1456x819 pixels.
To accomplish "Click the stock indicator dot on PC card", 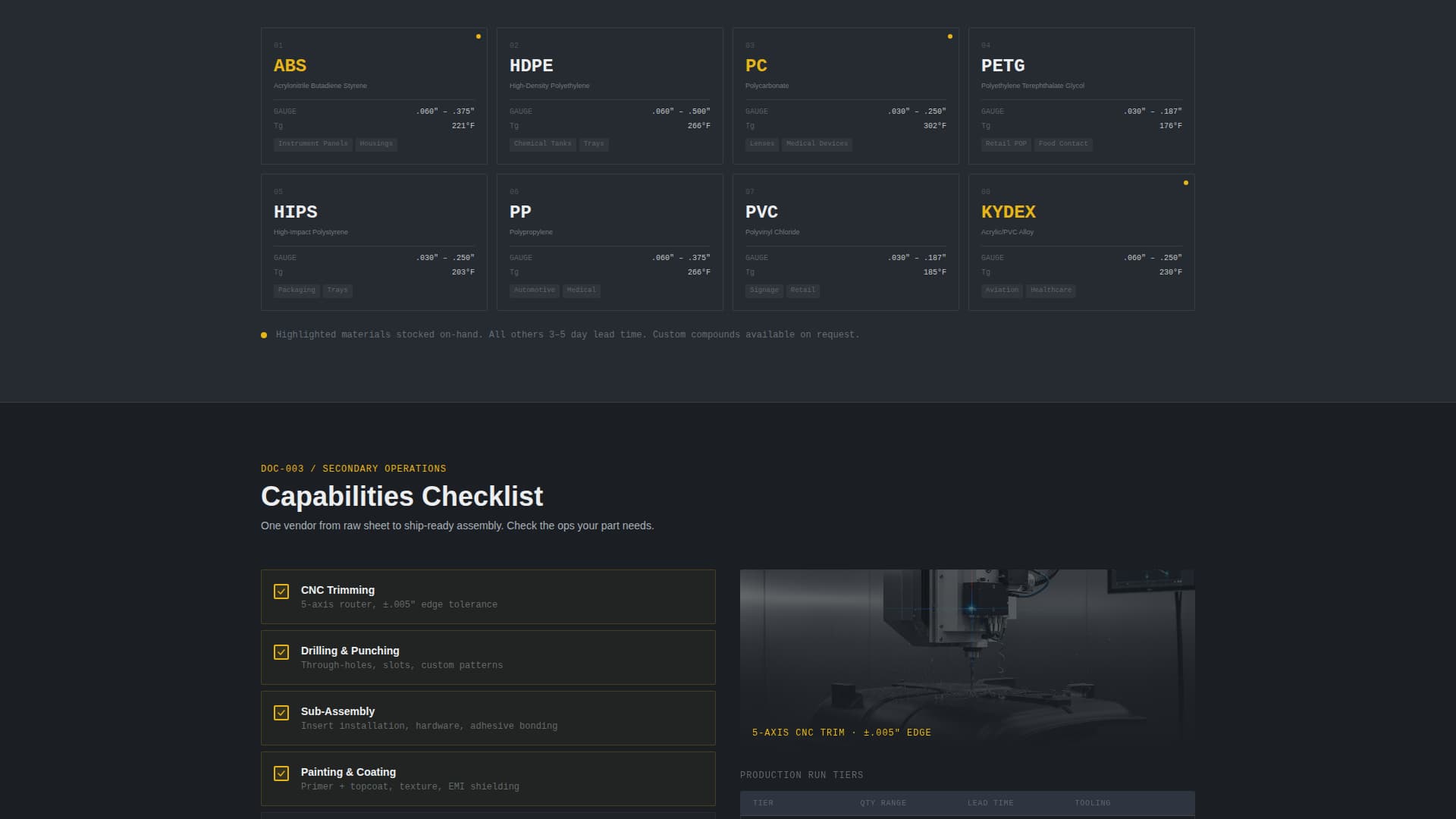I will click(950, 36).
